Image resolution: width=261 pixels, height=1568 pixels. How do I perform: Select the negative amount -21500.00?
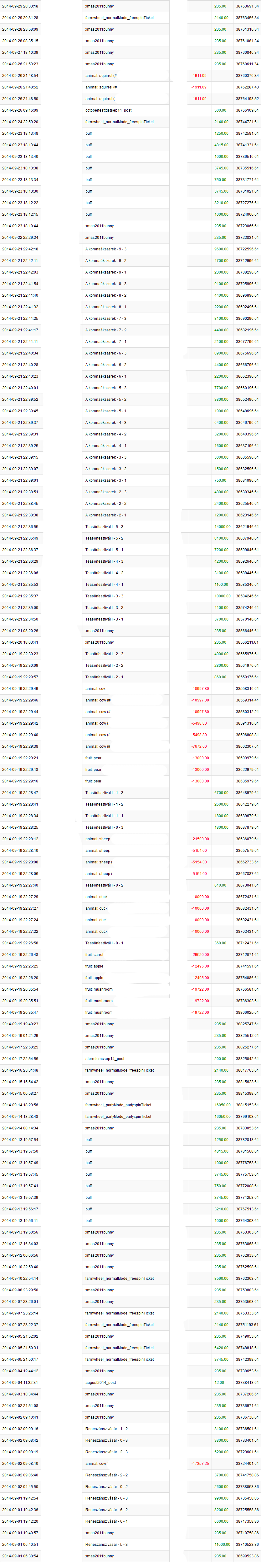[x=200, y=839]
